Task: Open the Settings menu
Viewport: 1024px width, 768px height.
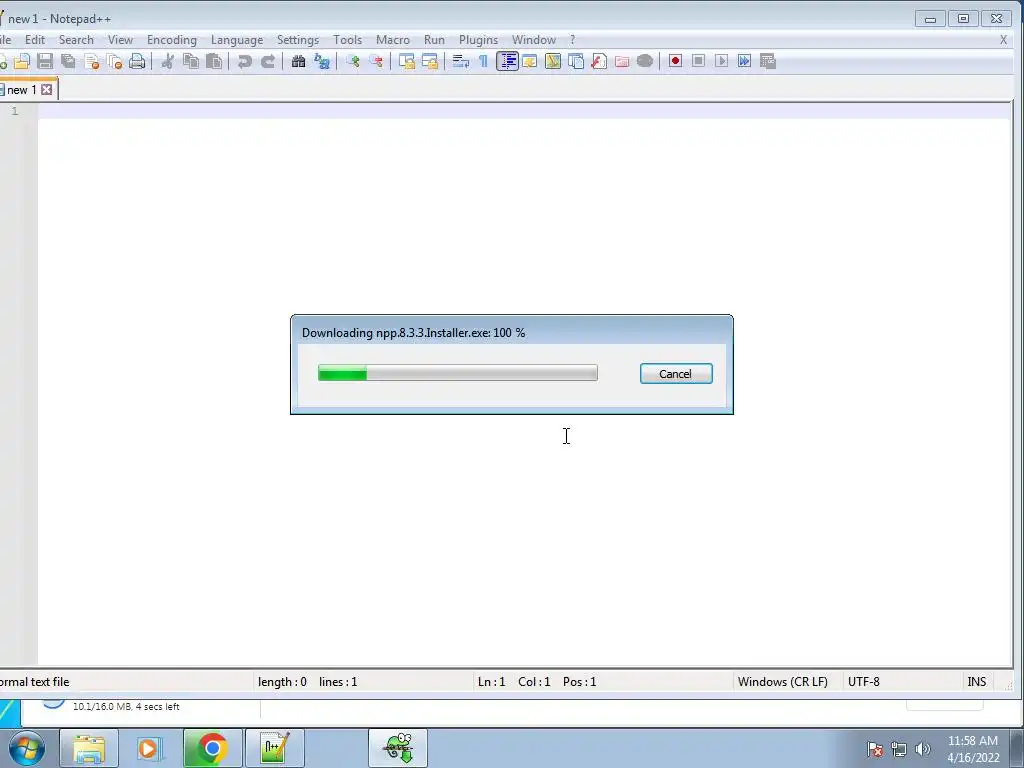Action: click(298, 40)
